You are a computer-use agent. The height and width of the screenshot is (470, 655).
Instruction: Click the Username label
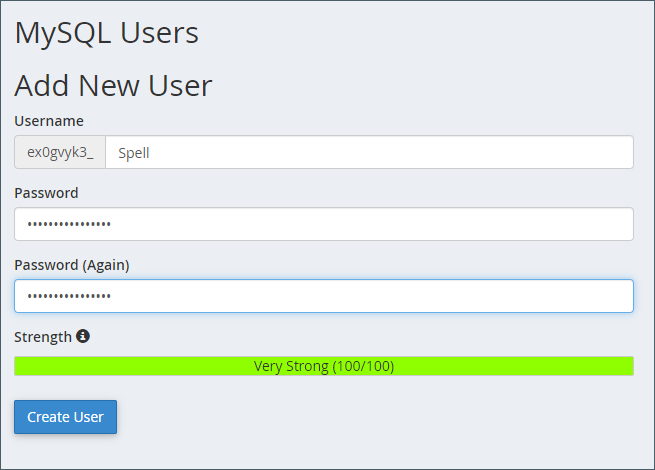pyautogui.click(x=49, y=121)
